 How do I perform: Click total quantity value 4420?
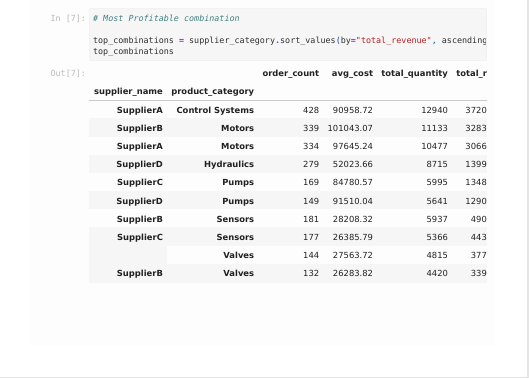[437, 273]
